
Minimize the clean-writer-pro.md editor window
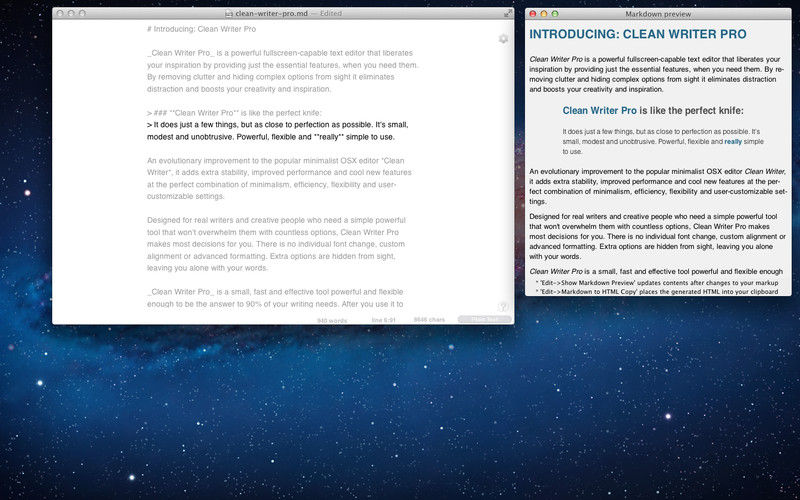(x=71, y=14)
